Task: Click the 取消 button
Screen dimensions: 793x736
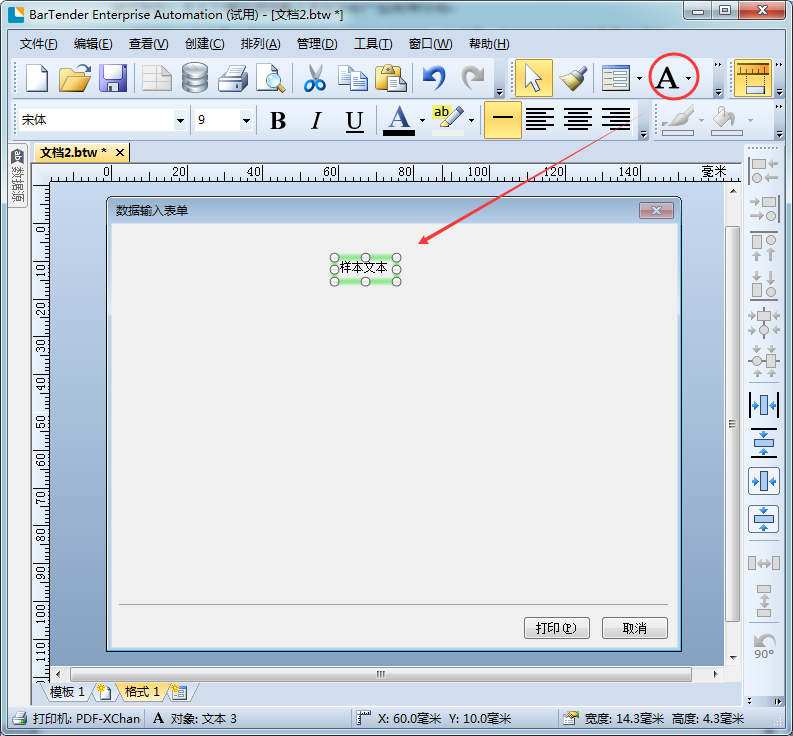Action: pos(634,628)
